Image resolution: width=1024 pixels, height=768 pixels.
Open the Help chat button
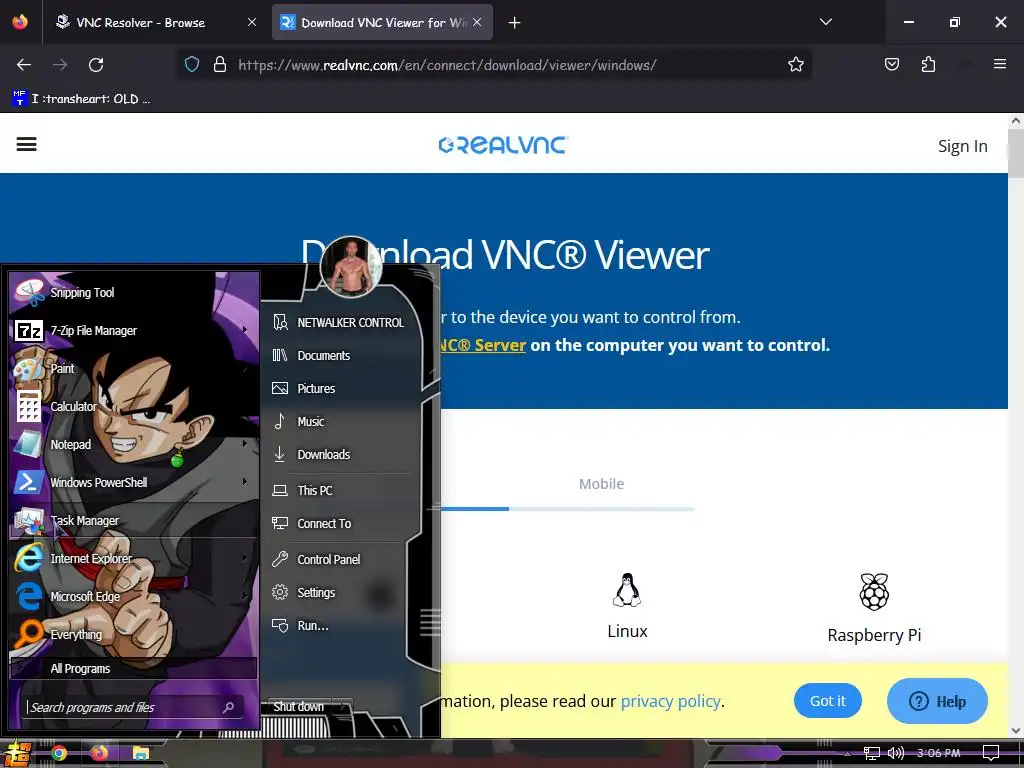click(x=936, y=701)
